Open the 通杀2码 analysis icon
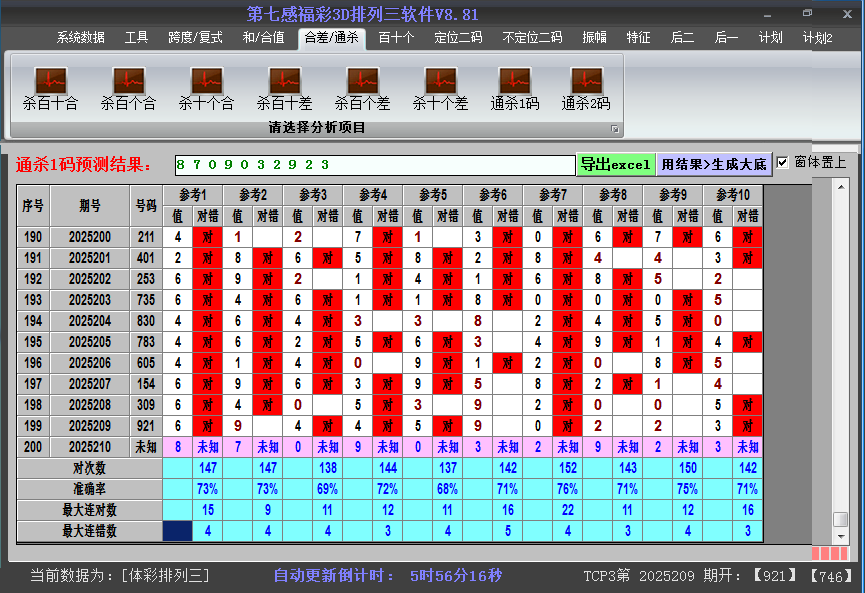This screenshot has width=865, height=593. 586,88
